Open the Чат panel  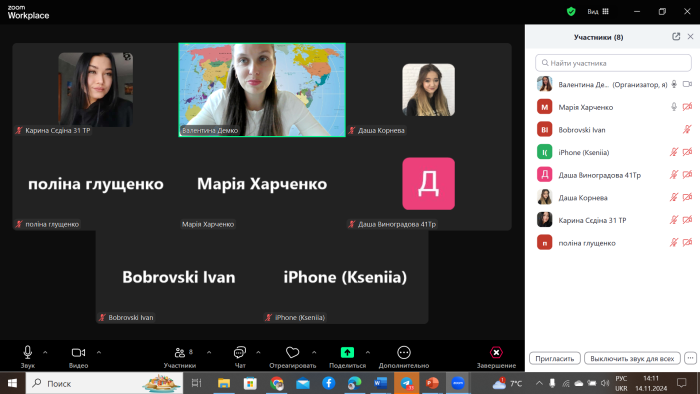[x=240, y=357]
